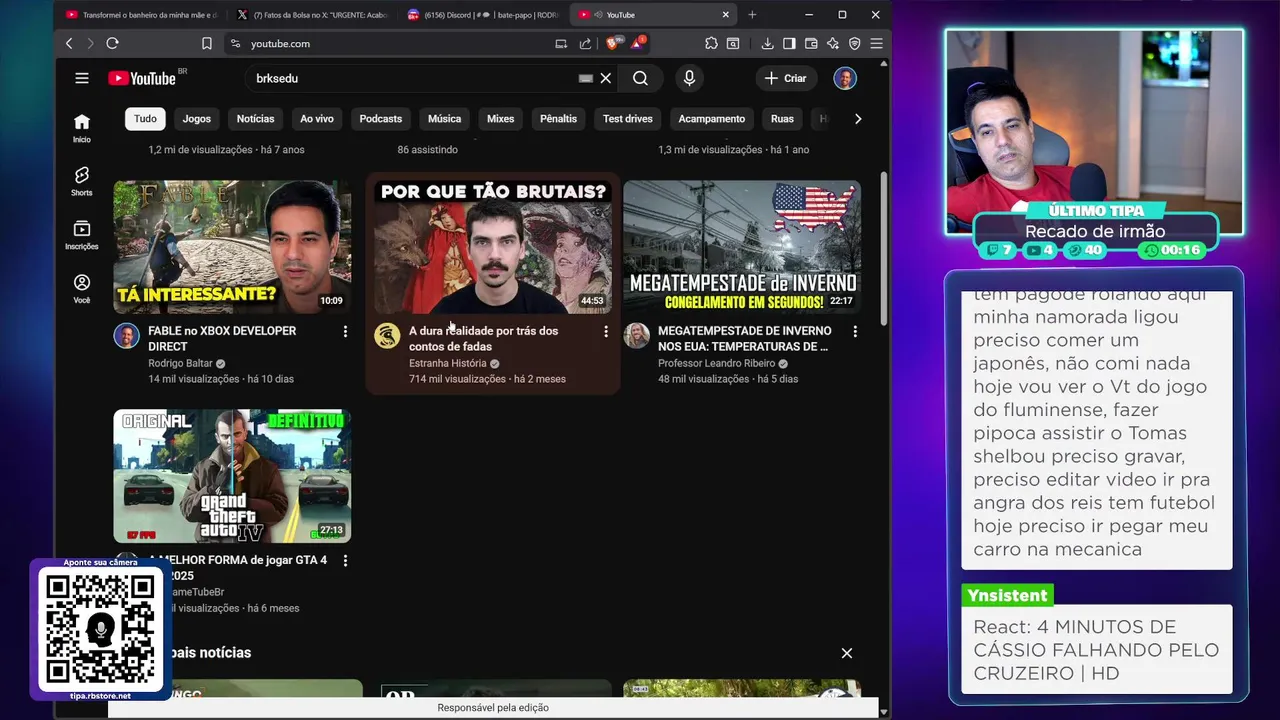Open the Grand Theft Auto IV thumbnail
The width and height of the screenshot is (1280, 720).
click(232, 476)
